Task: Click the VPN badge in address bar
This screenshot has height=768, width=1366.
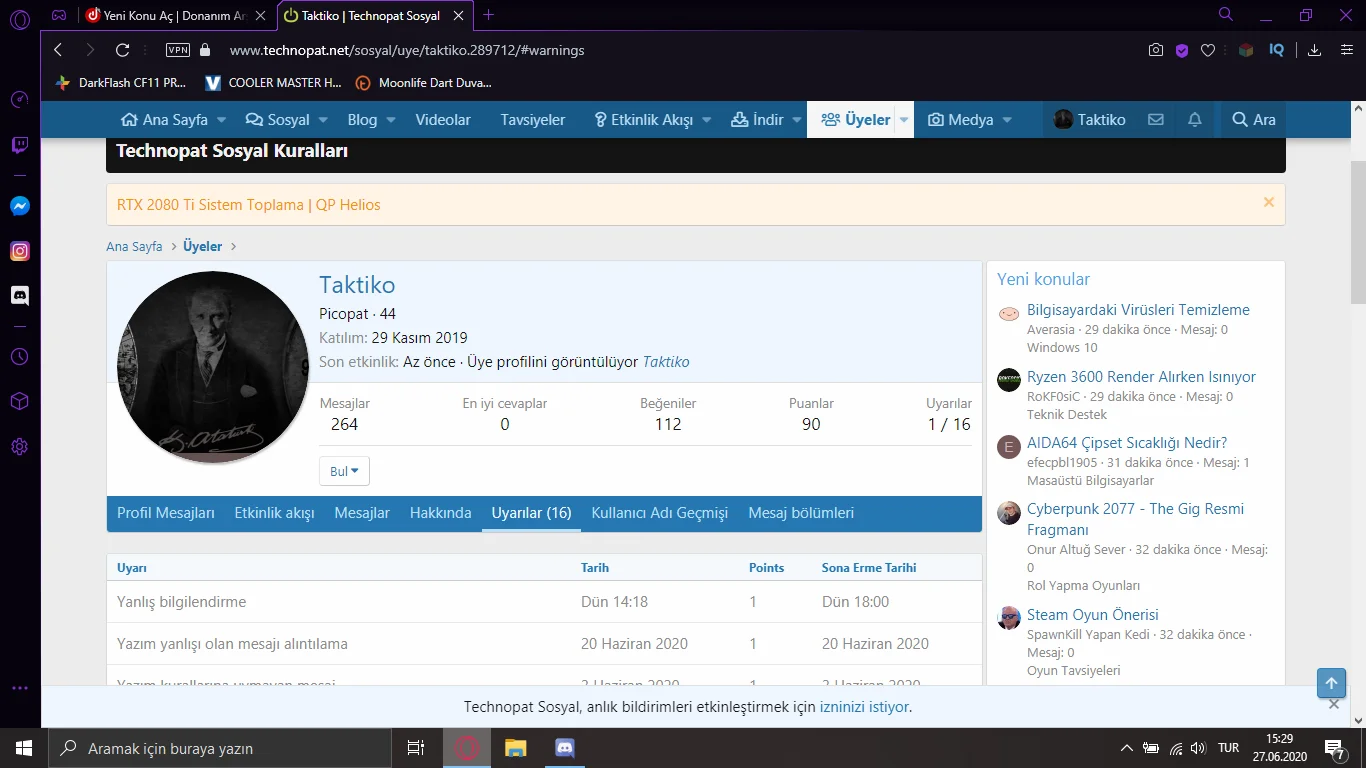Action: coord(178,50)
